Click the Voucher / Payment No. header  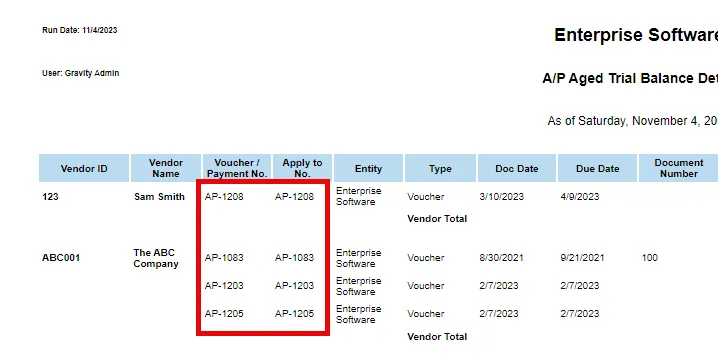click(237, 168)
